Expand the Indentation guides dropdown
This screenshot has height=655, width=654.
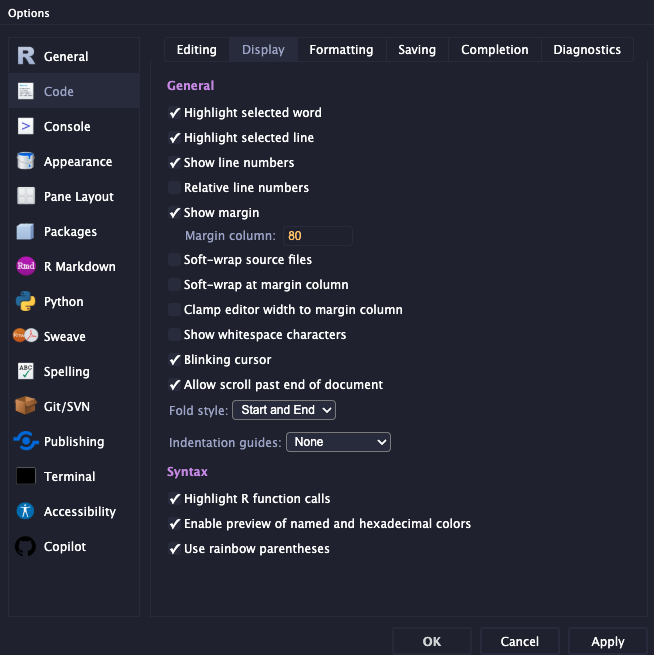click(338, 442)
